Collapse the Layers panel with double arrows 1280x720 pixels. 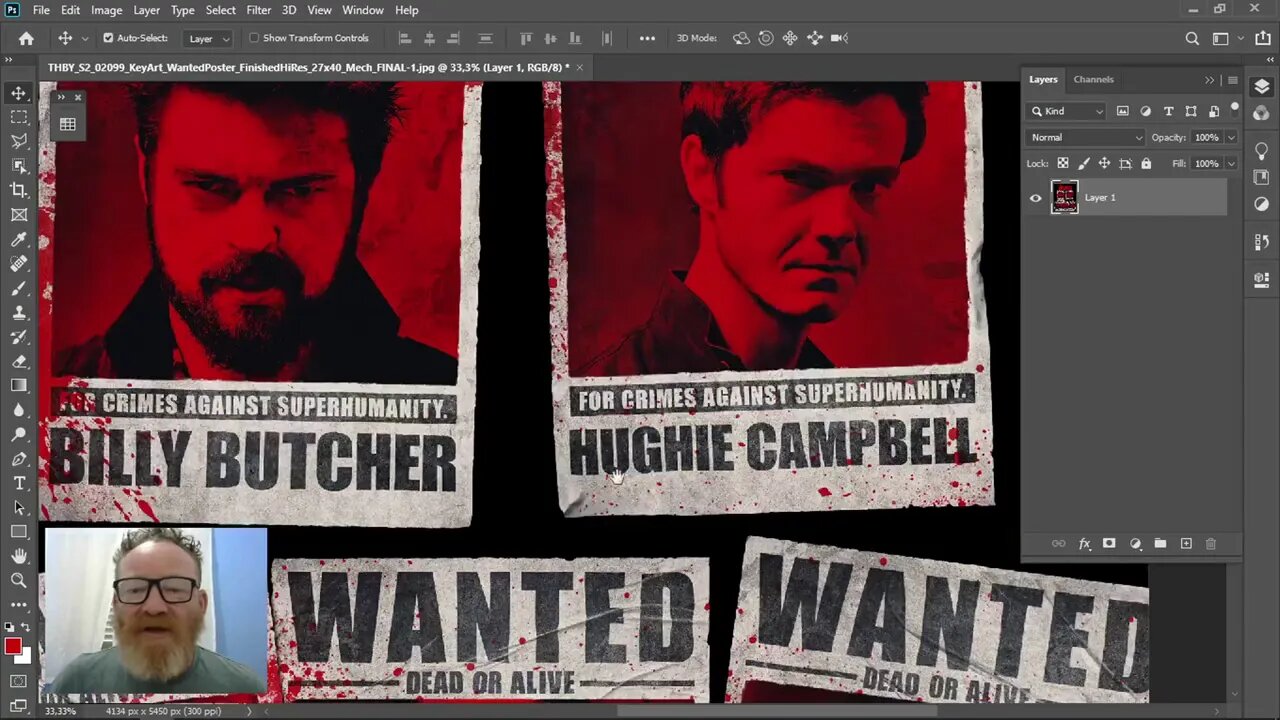(x=1209, y=80)
